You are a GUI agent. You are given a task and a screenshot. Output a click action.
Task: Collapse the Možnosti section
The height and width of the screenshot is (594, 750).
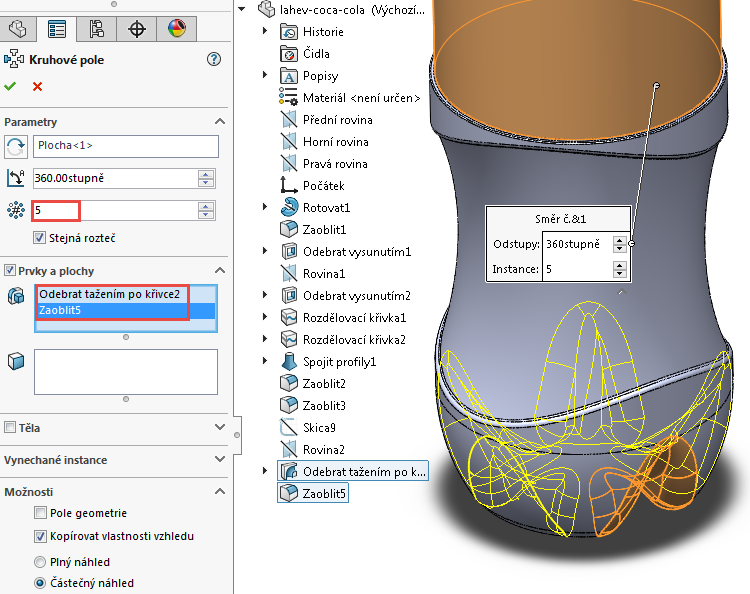point(220,492)
